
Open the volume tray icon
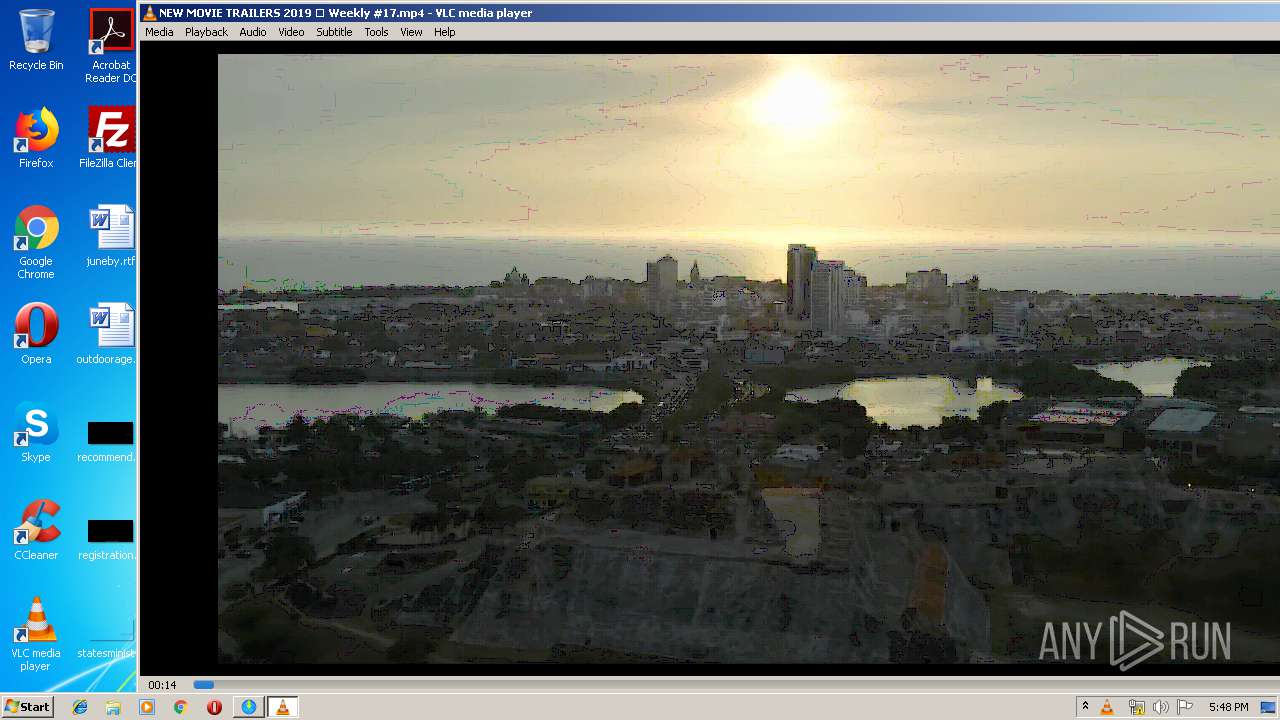point(1160,707)
